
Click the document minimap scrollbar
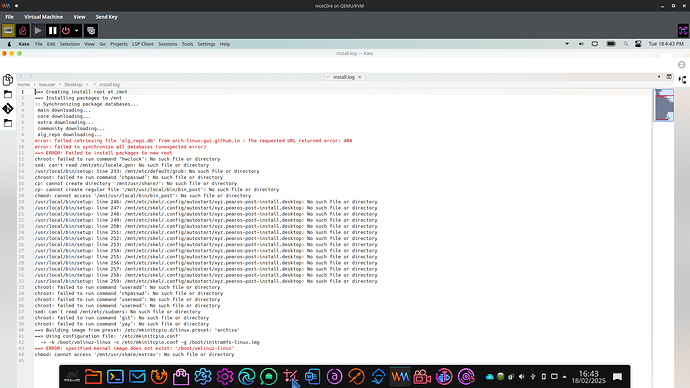(663, 105)
